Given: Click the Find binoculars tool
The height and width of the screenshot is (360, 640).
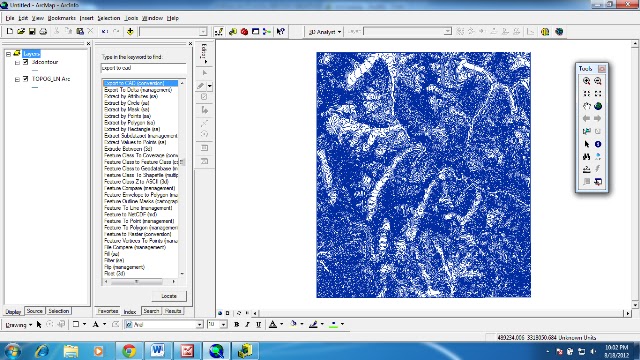Looking at the screenshot, I should (587, 157).
